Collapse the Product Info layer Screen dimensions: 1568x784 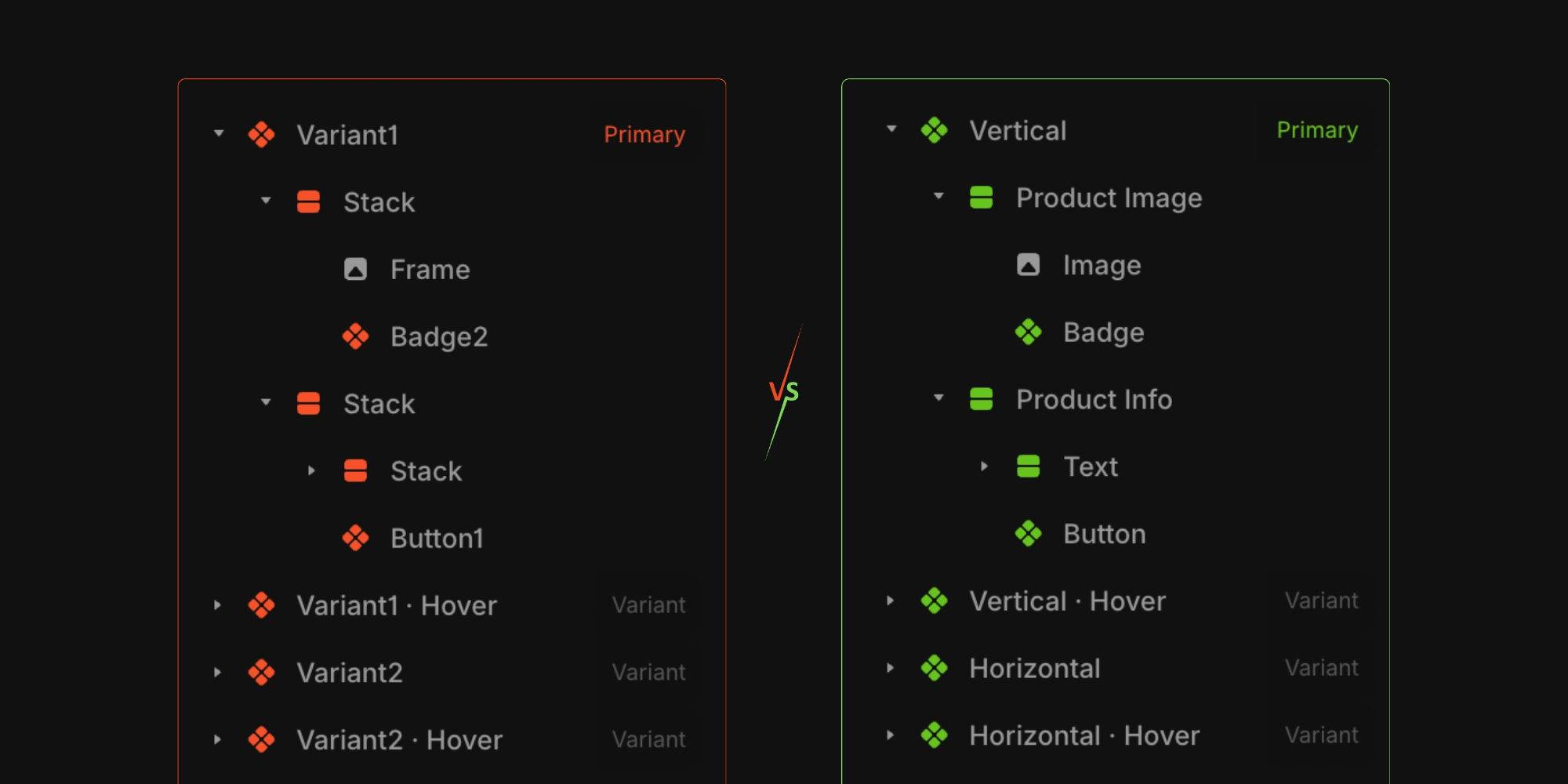click(938, 399)
